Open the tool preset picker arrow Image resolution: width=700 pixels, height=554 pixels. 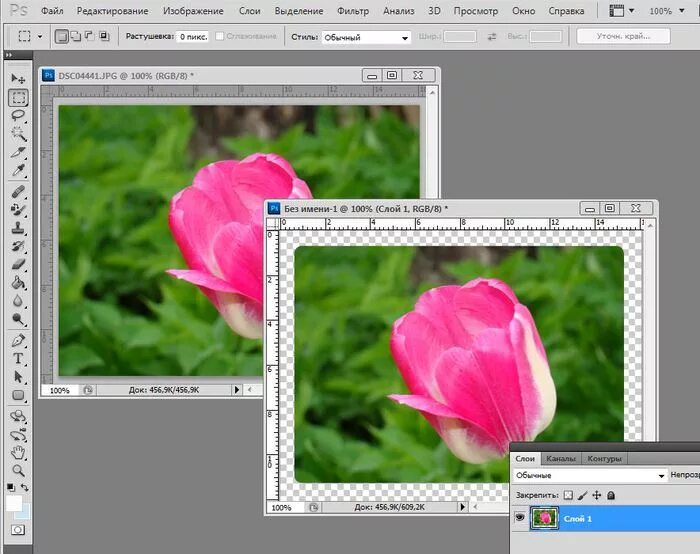[40, 37]
